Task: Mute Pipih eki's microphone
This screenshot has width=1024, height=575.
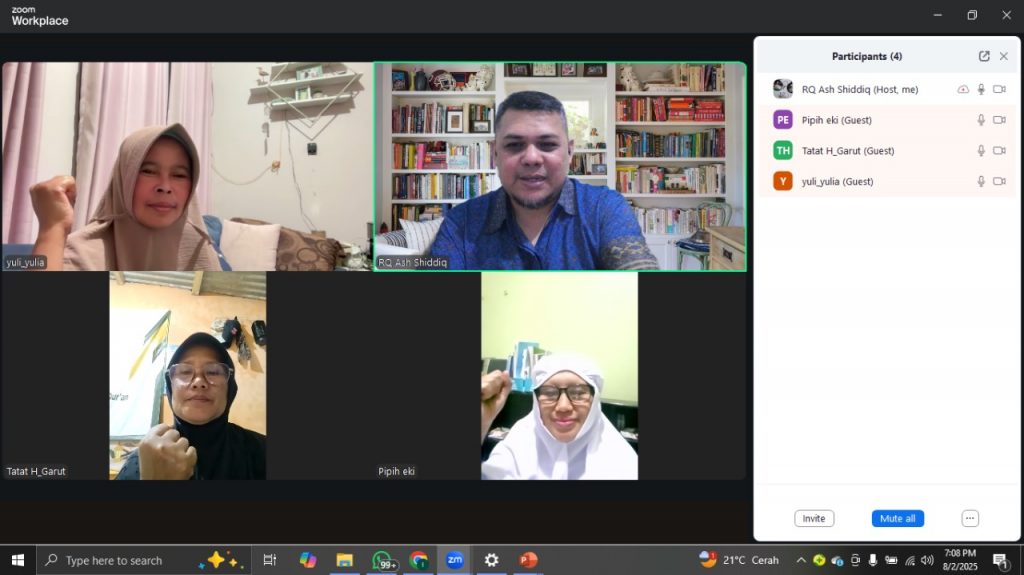Action: (x=981, y=120)
